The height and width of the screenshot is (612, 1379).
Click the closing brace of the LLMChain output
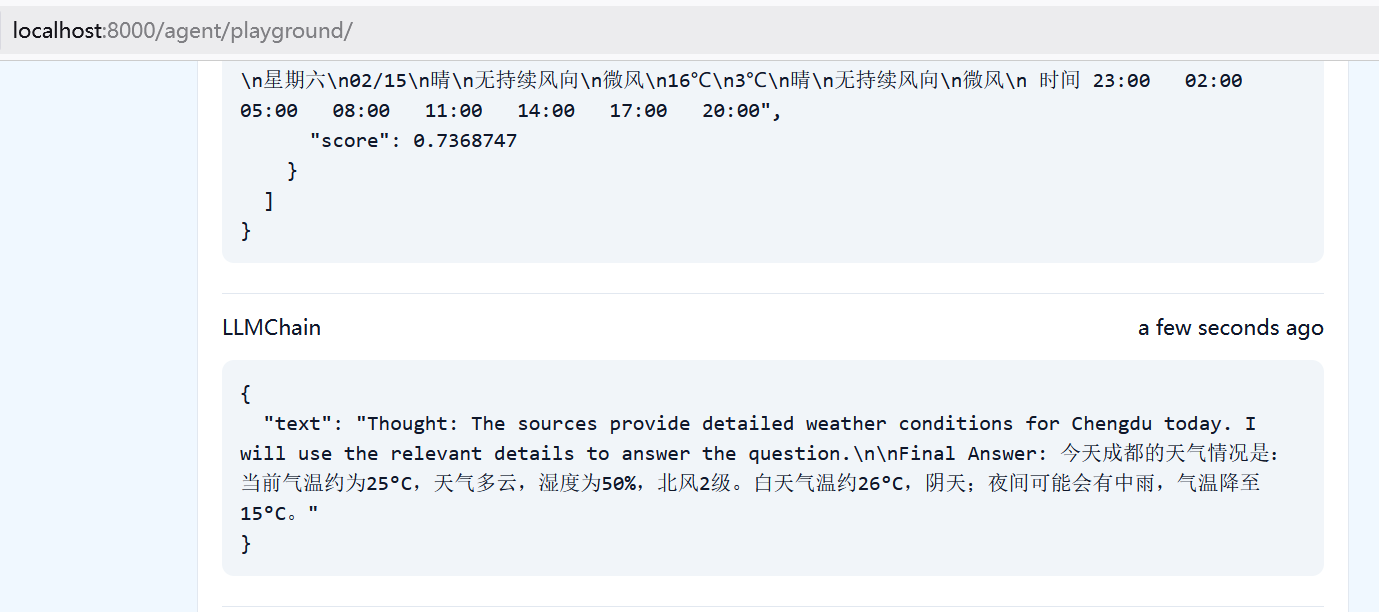pyautogui.click(x=246, y=544)
